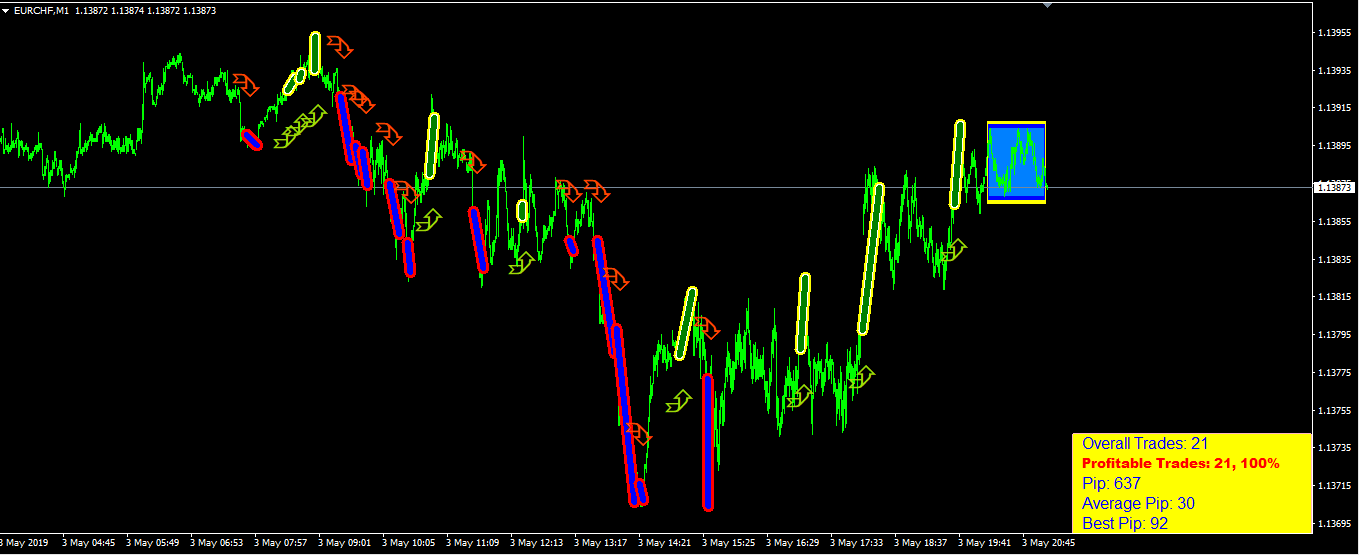Click the '3 May 19:41' time label

tap(985, 543)
